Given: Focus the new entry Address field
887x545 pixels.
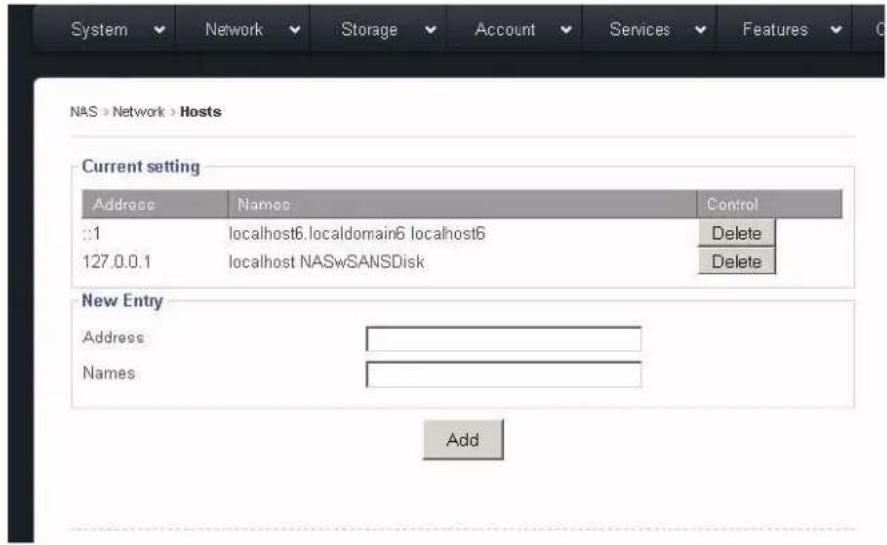Looking at the screenshot, I should pyautogui.click(x=503, y=339).
